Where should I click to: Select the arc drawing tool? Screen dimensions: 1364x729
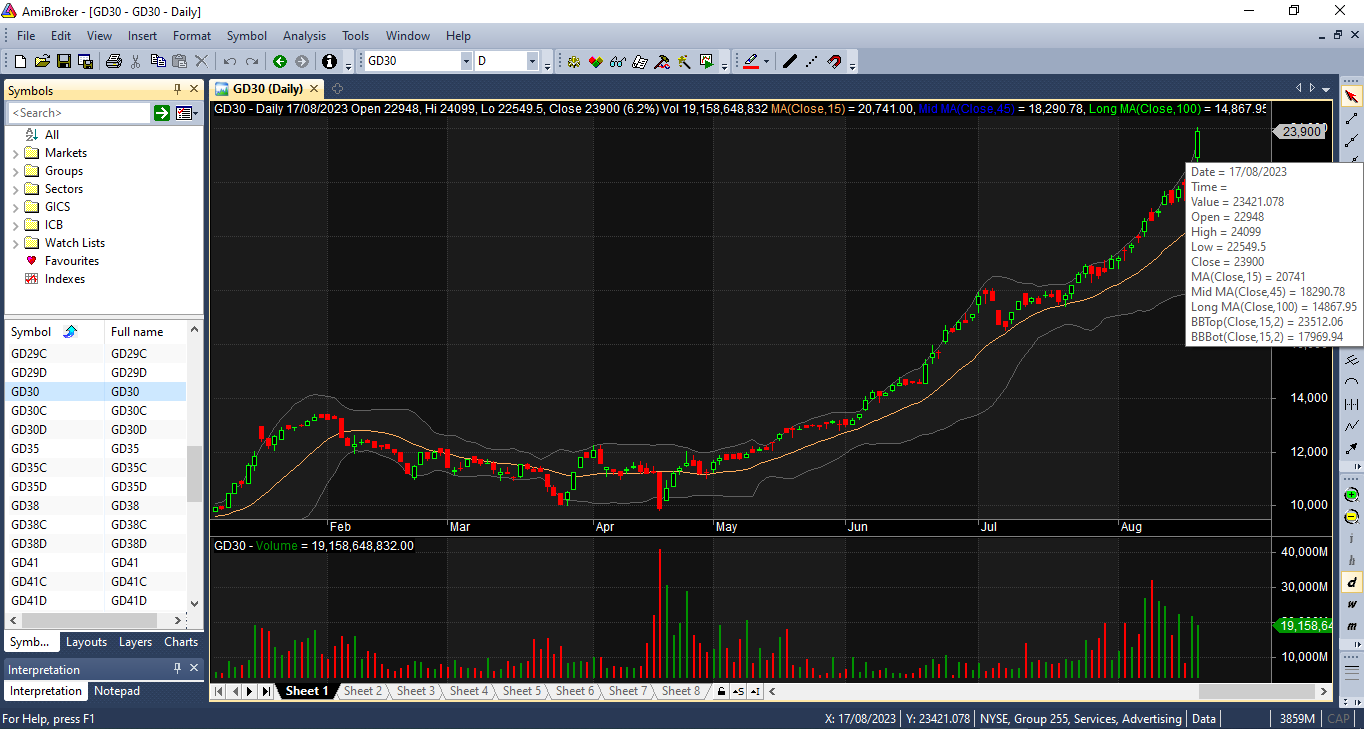[1352, 382]
